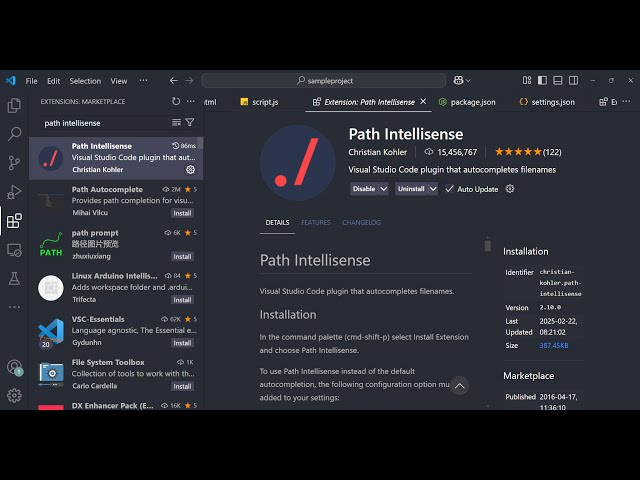Toggle the Auto Update checkbox

tap(450, 189)
